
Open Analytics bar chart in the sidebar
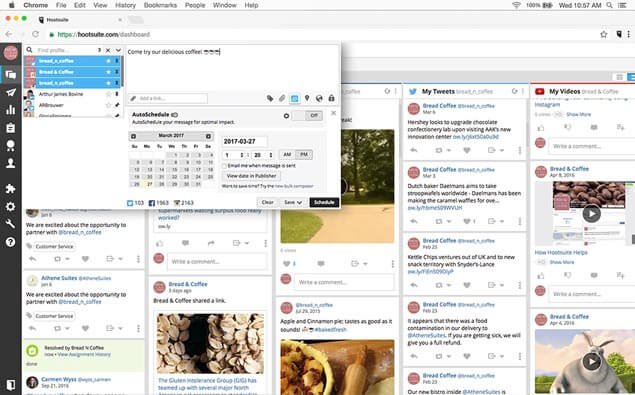pyautogui.click(x=11, y=109)
